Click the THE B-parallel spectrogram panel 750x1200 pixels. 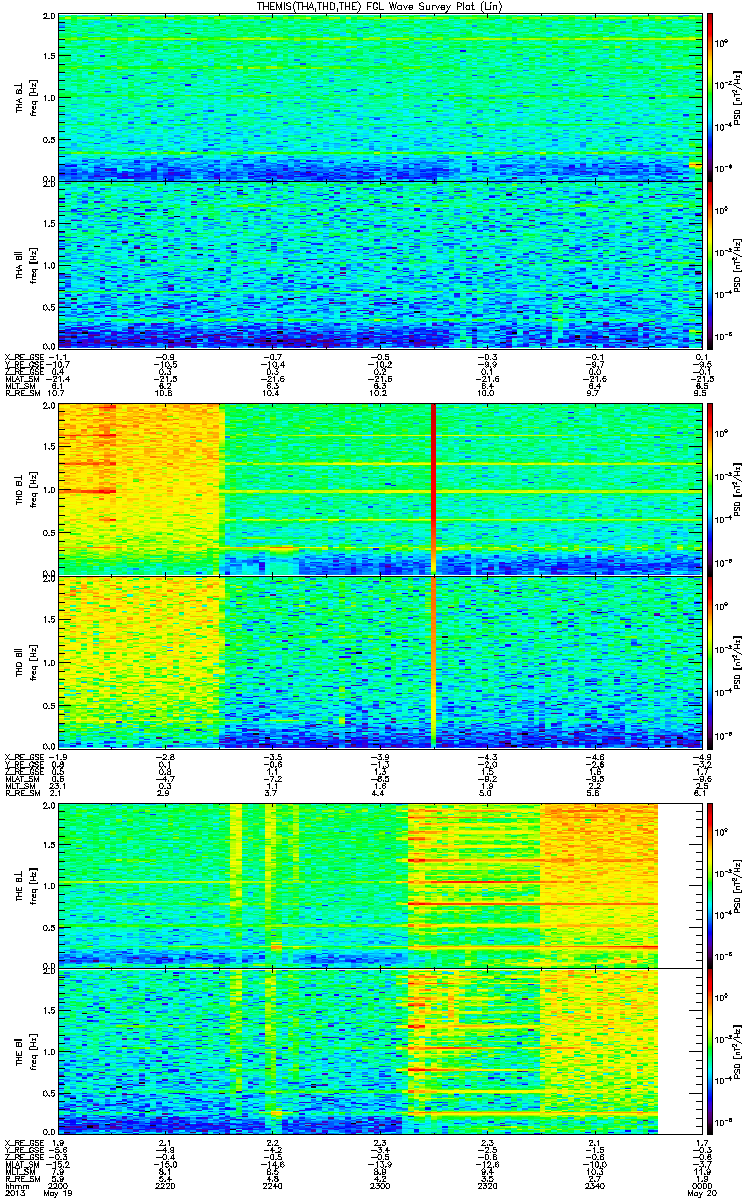coord(380,1051)
